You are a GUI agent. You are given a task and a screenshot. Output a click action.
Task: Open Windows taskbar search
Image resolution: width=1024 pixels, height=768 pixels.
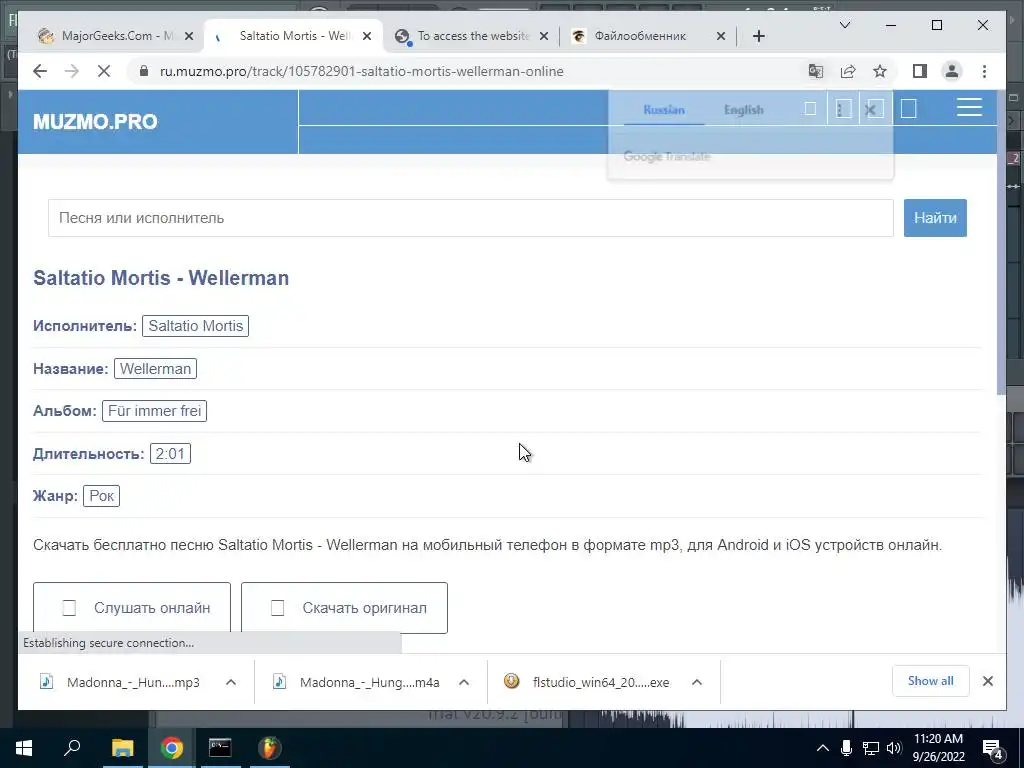tap(72, 747)
